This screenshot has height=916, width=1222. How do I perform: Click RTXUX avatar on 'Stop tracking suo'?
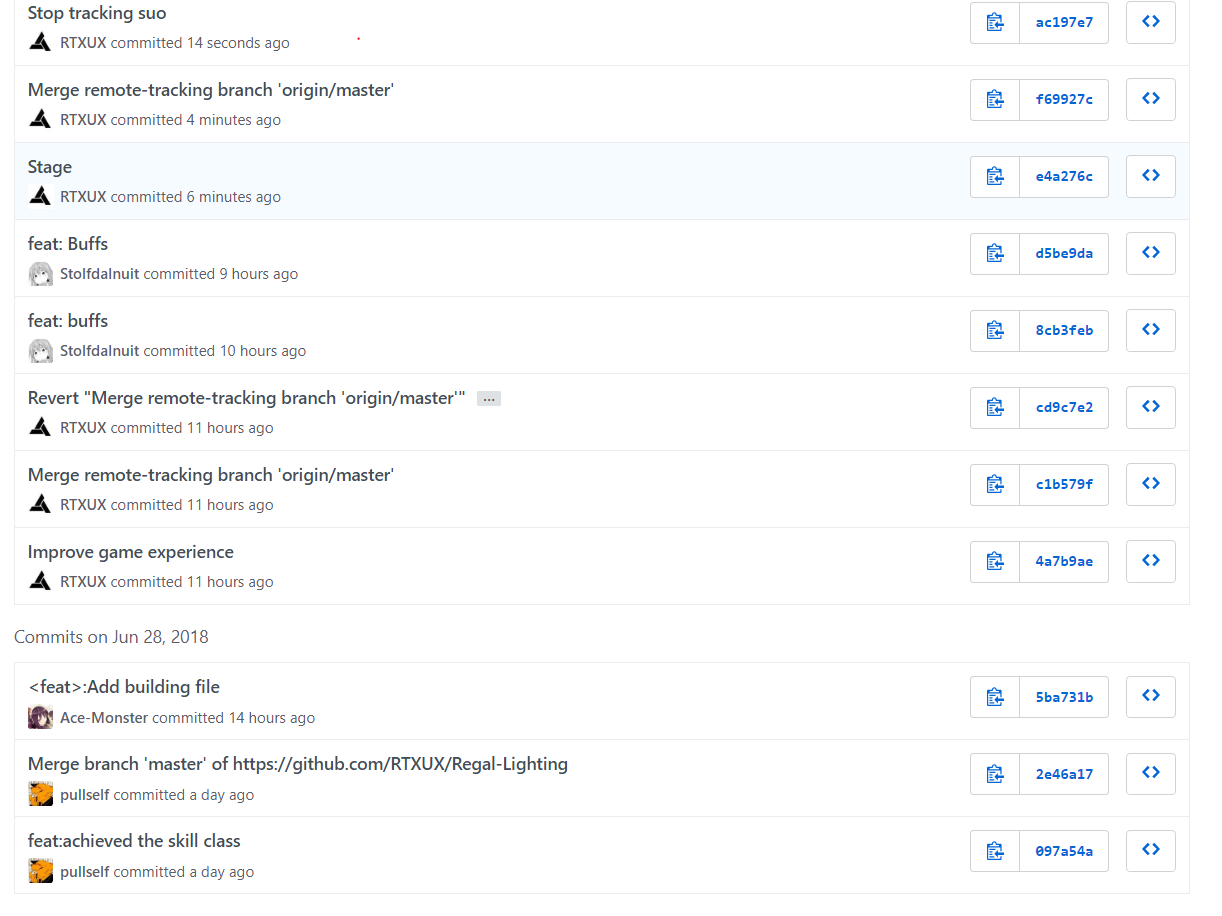40,42
